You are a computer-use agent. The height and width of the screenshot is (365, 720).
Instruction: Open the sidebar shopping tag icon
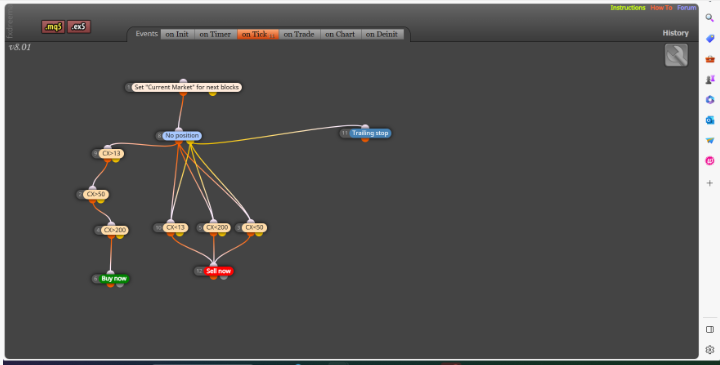pos(710,39)
